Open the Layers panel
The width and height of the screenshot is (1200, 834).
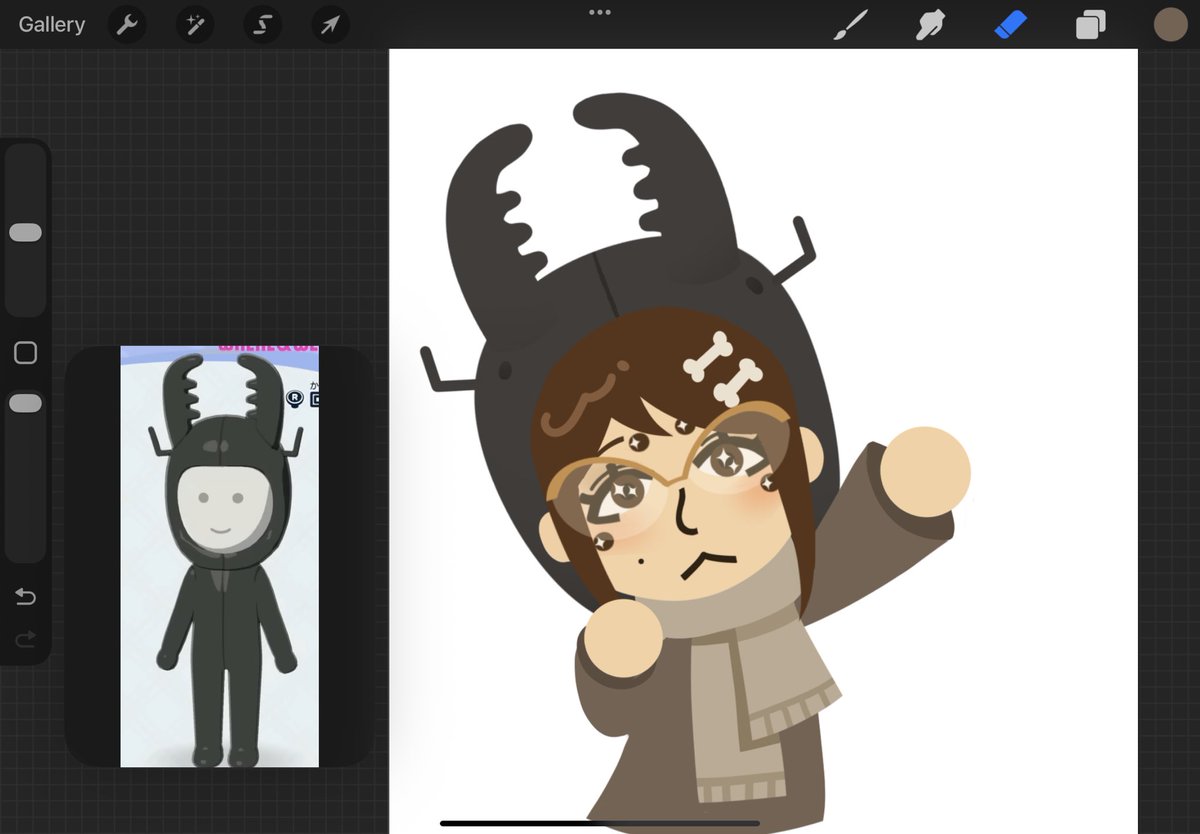pos(1091,25)
